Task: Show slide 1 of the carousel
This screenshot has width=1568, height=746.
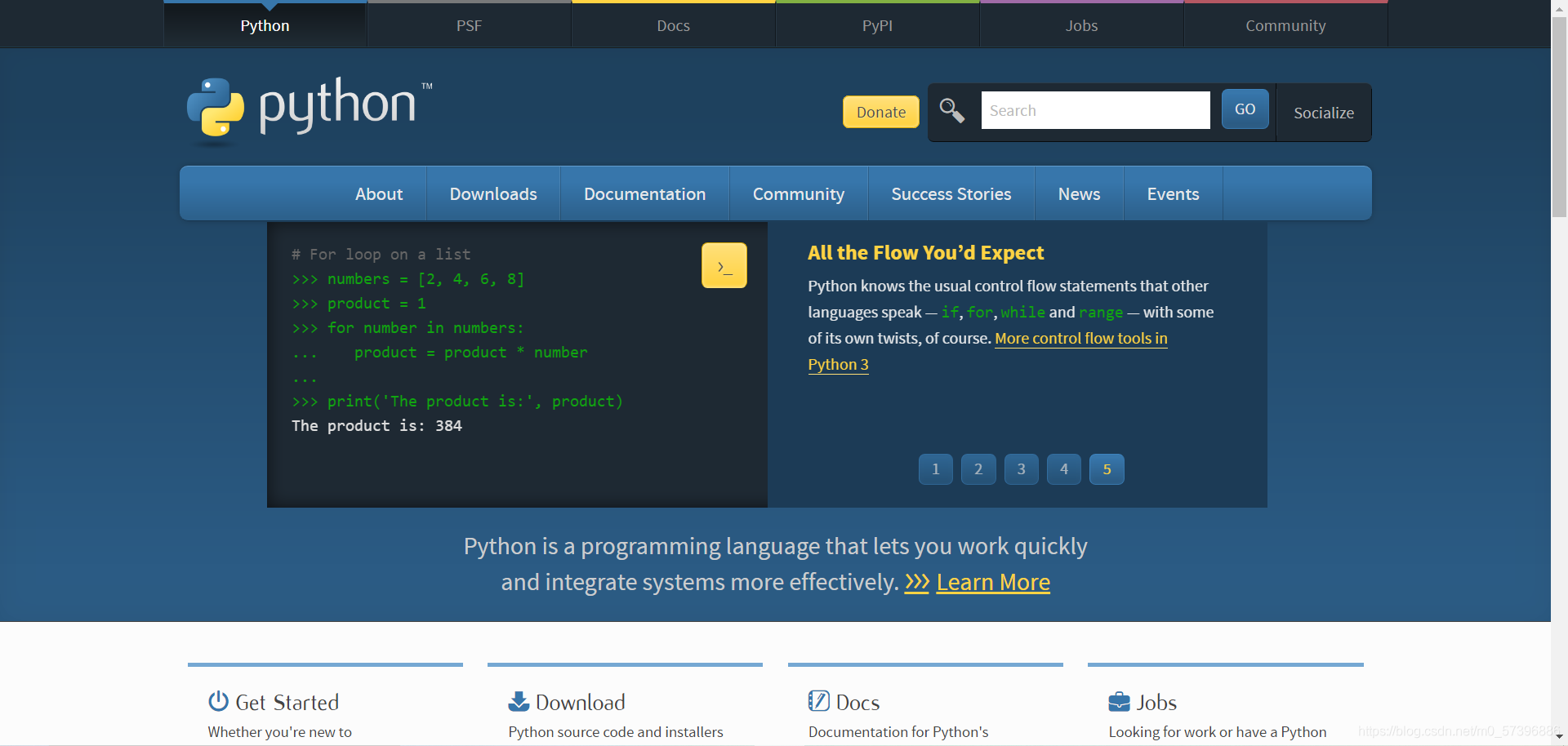Action: point(936,469)
